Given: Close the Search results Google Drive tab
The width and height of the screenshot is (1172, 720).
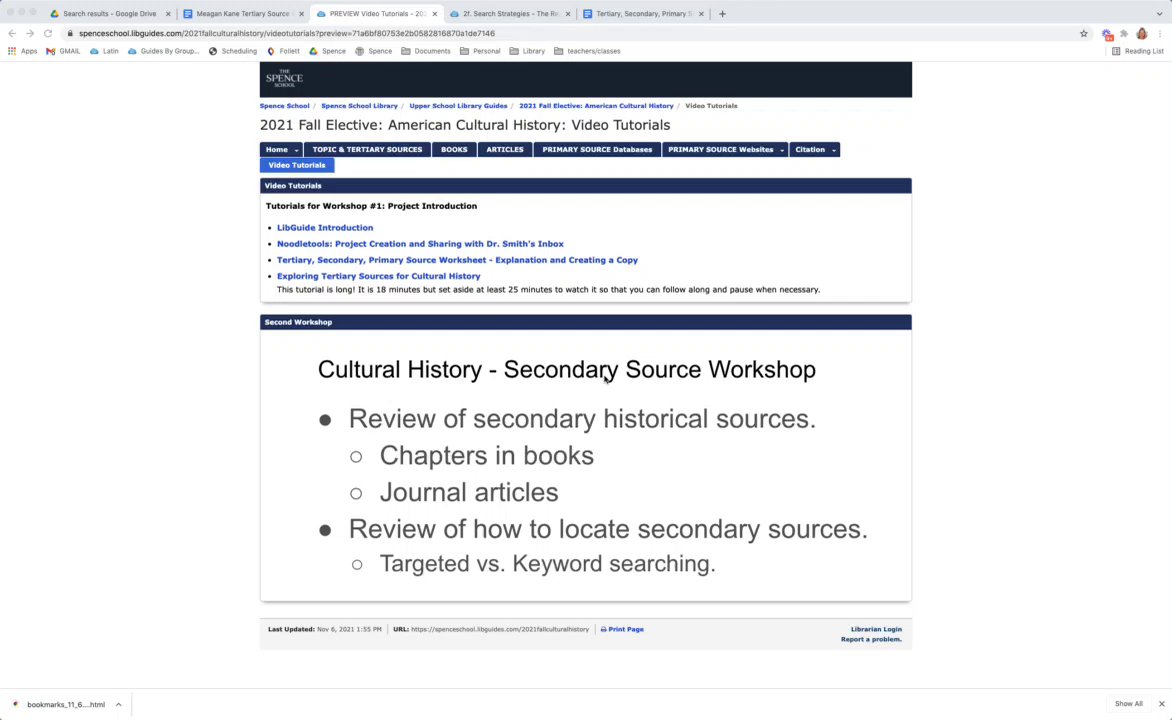Looking at the screenshot, I should click(x=167, y=13).
